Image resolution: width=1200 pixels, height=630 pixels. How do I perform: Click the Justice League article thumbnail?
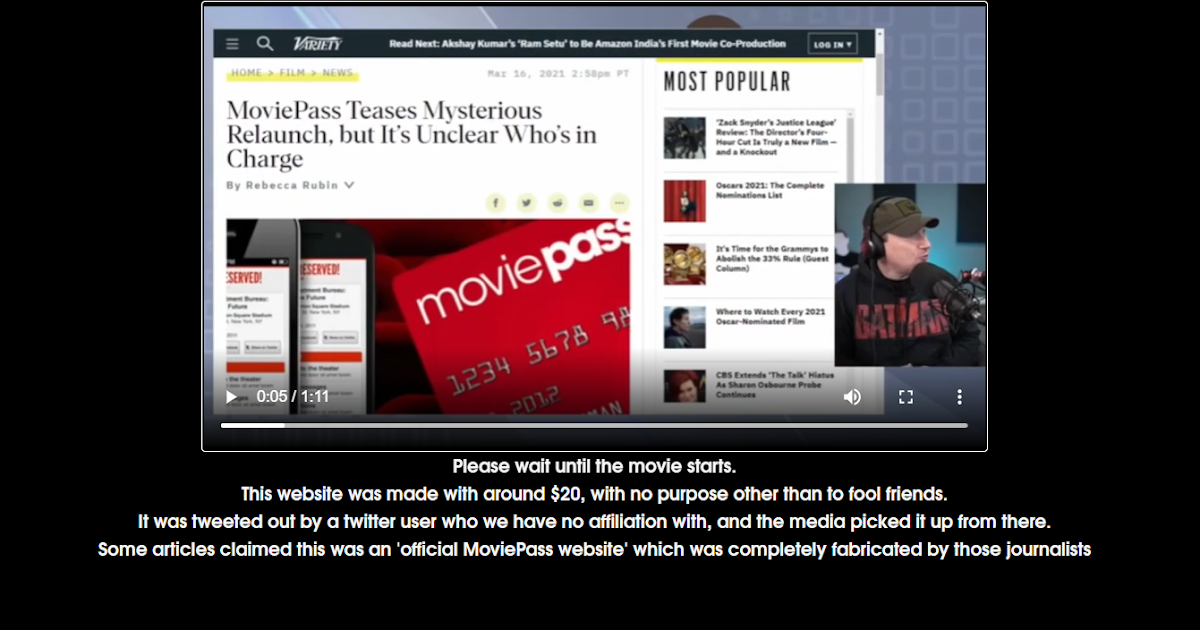685,138
